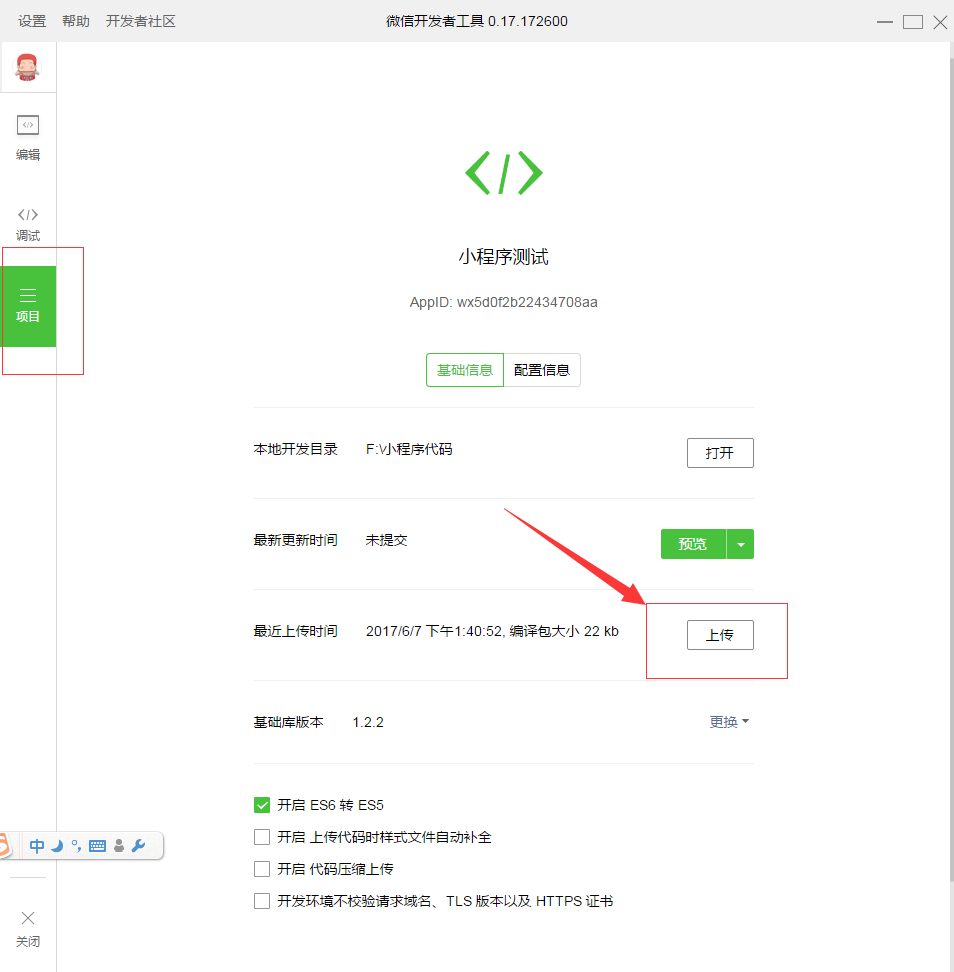Switch to the 配置信息 tab
The width and height of the screenshot is (954, 972).
[541, 370]
